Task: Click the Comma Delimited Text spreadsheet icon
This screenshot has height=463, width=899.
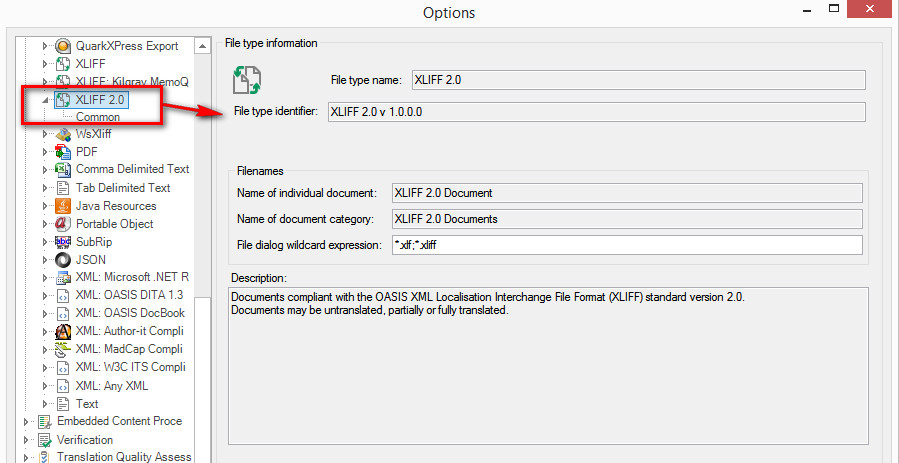Action: (62, 170)
